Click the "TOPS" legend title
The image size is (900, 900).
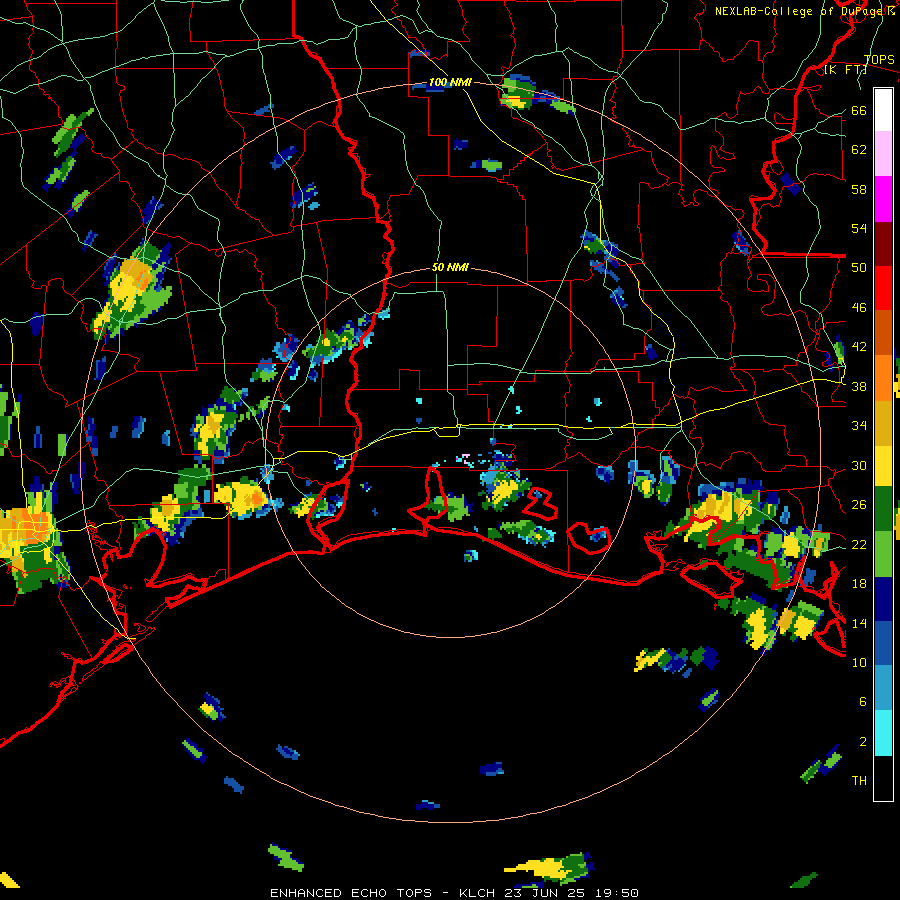[879, 60]
